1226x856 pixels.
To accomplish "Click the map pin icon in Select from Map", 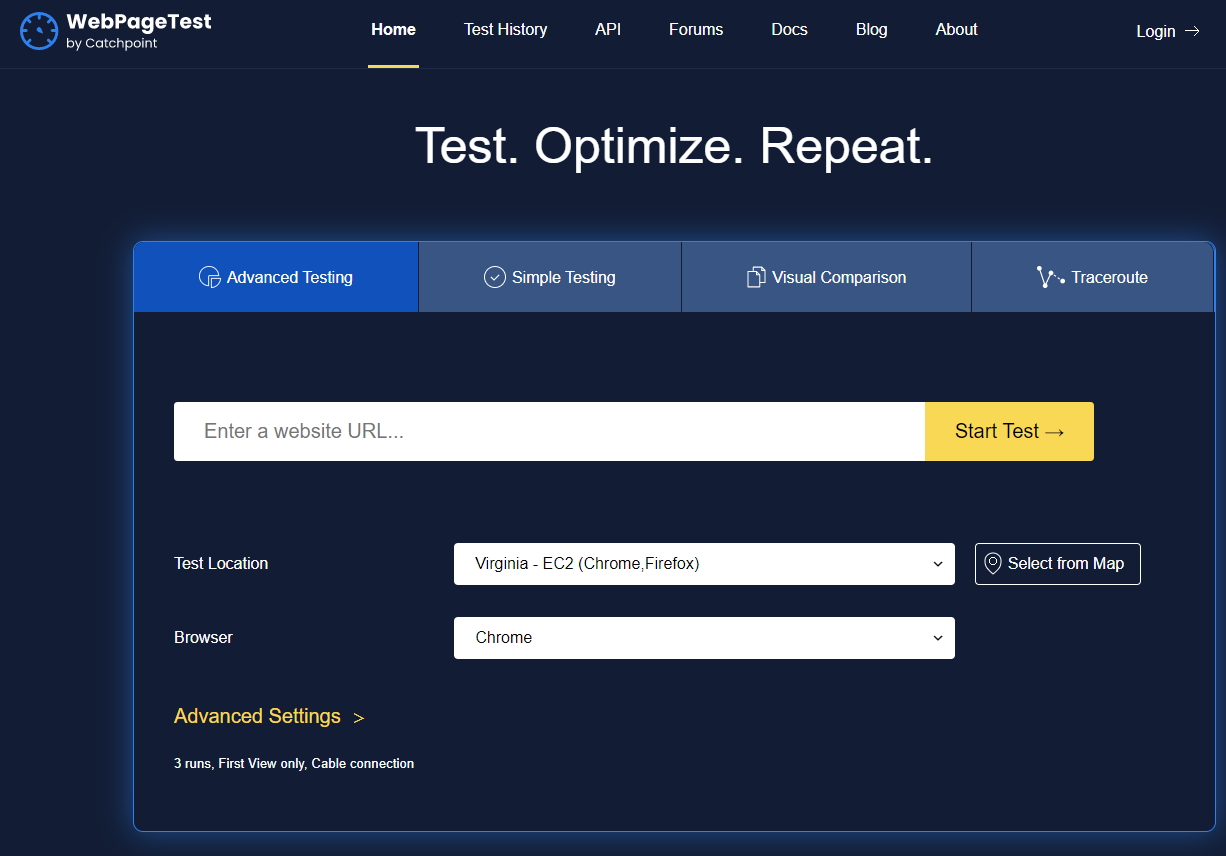I will click(992, 563).
